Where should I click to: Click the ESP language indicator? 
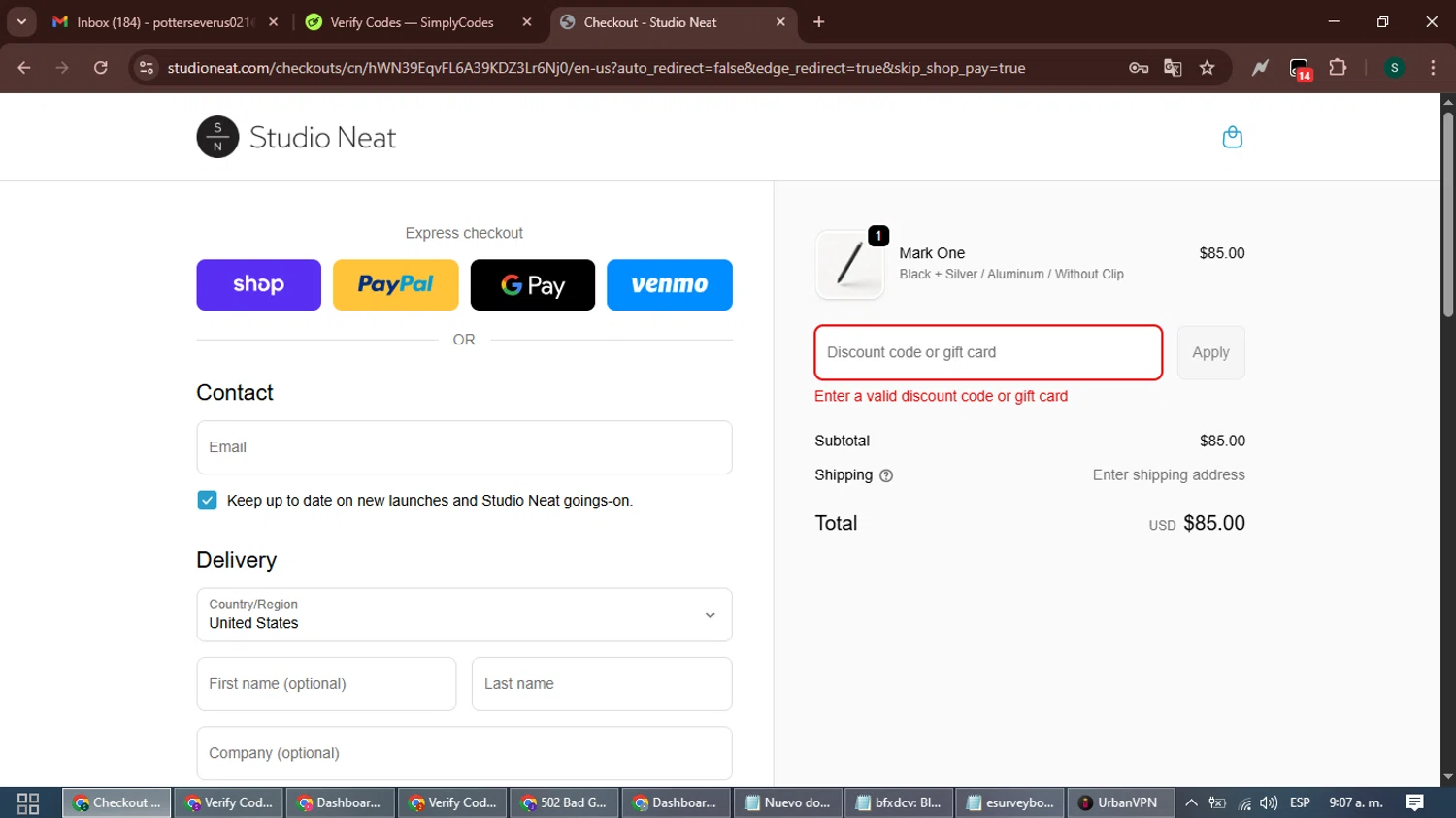[1300, 803]
